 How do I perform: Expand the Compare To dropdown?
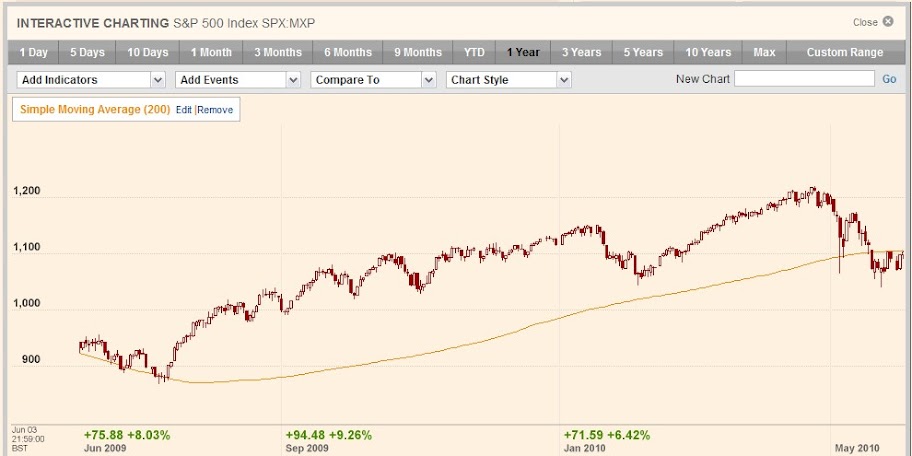tap(373, 80)
